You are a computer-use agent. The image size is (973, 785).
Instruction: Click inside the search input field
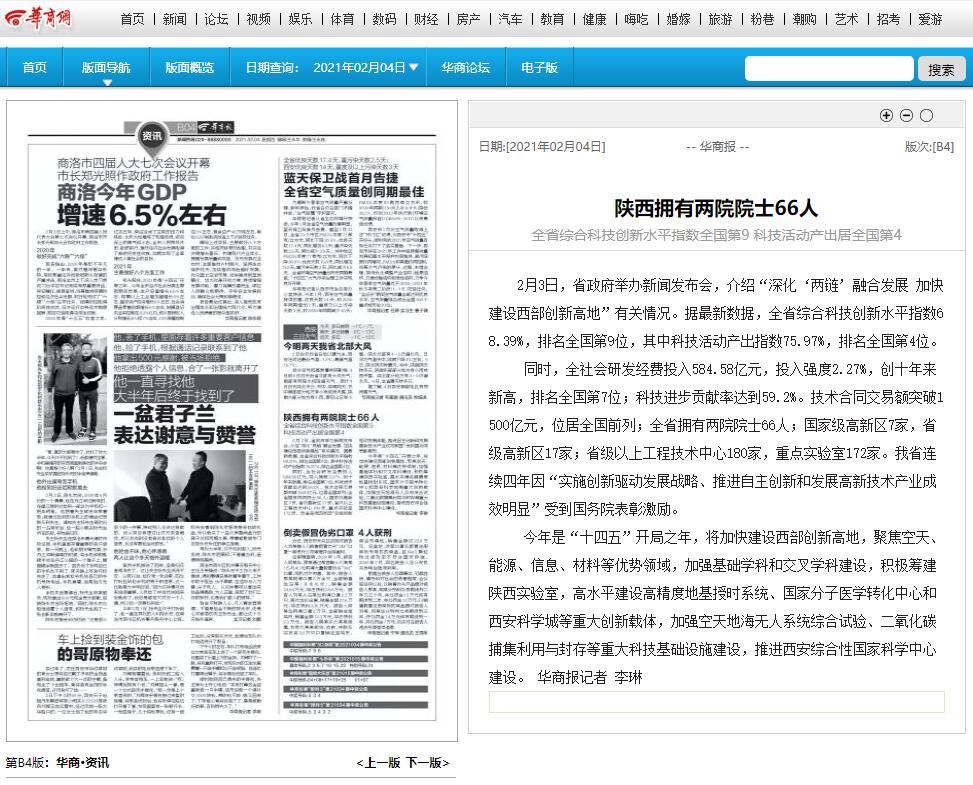click(x=829, y=68)
